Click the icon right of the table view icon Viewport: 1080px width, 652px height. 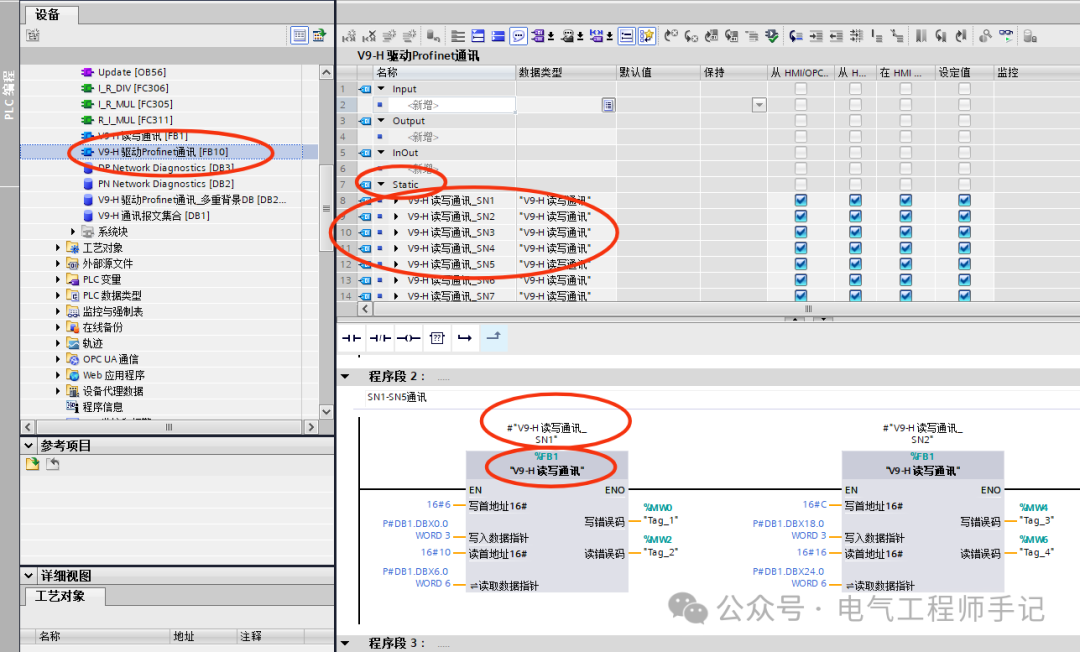(x=319, y=35)
